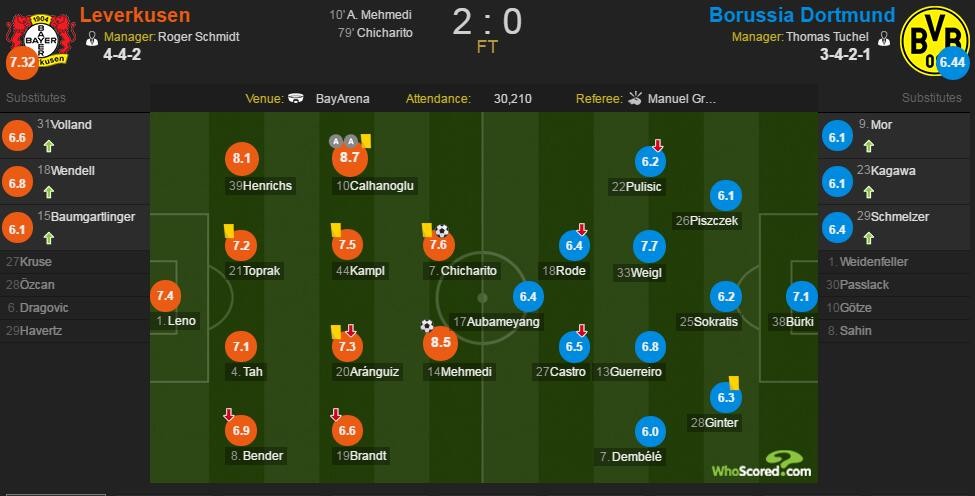Click the WhoScored.com logo
This screenshot has width=975, height=496.
point(762,466)
